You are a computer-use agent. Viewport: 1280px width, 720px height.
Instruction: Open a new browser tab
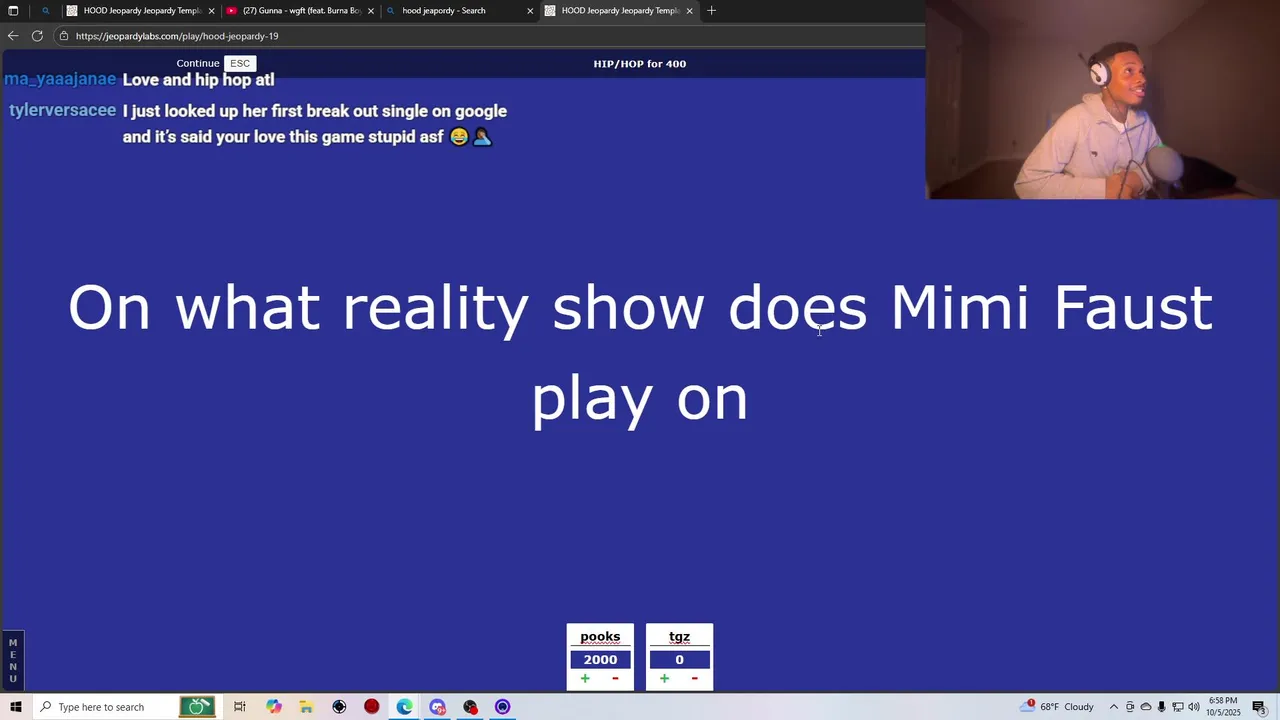(x=711, y=11)
